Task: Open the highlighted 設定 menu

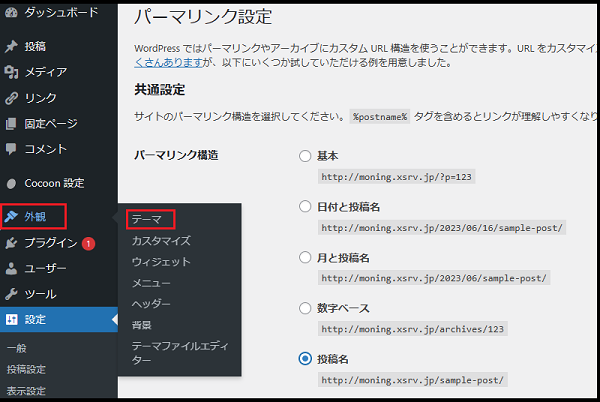Action: point(59,319)
